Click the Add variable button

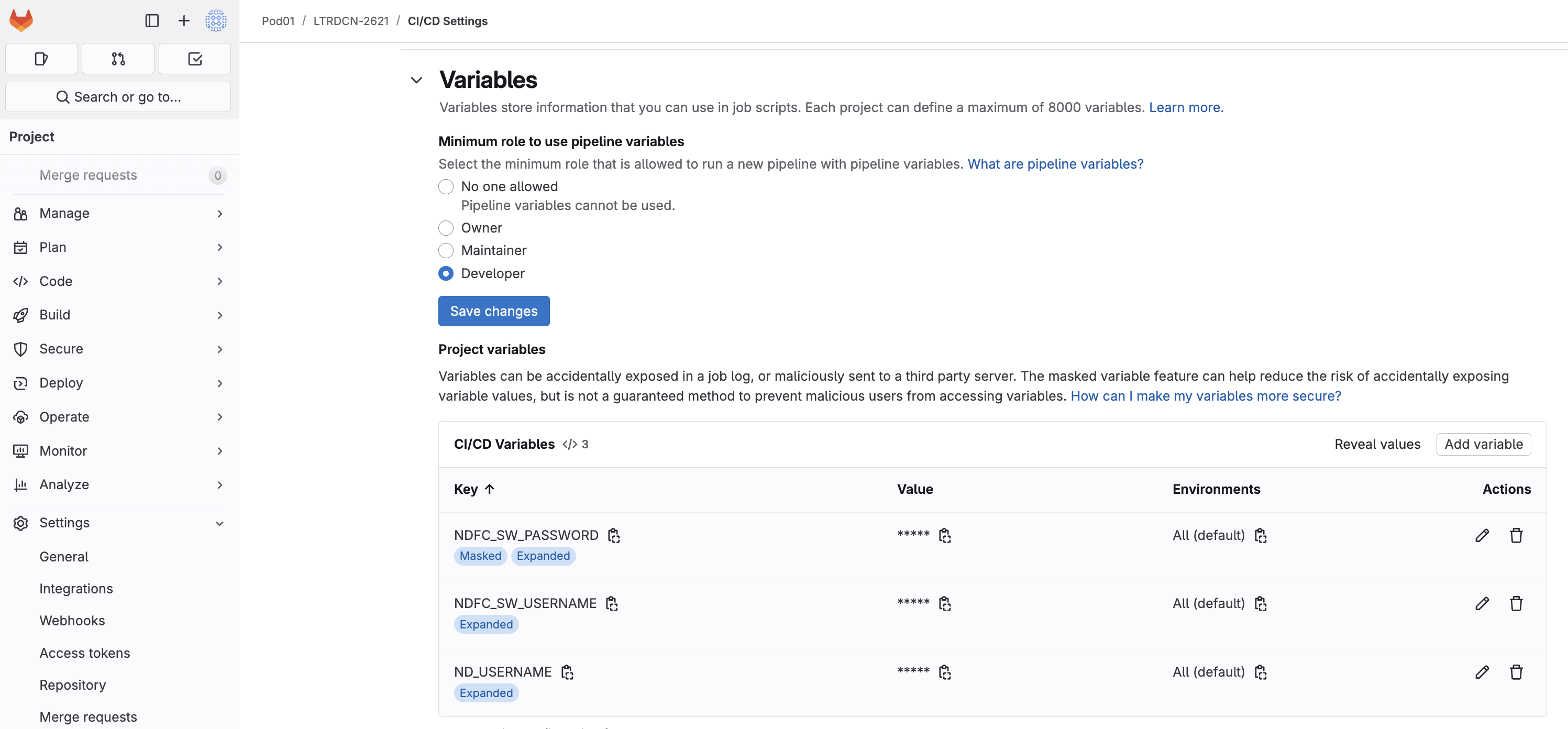[1483, 444]
